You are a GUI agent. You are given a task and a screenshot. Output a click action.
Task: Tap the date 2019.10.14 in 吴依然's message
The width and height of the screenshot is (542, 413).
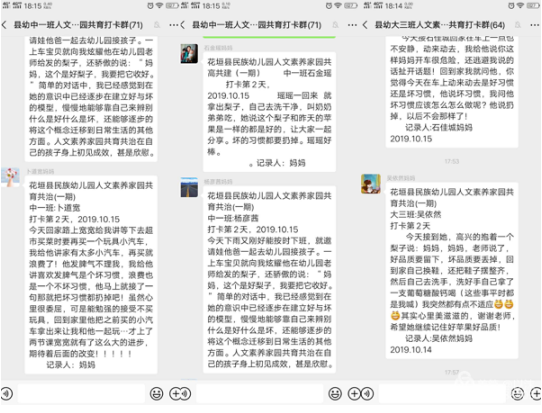[x=411, y=350]
